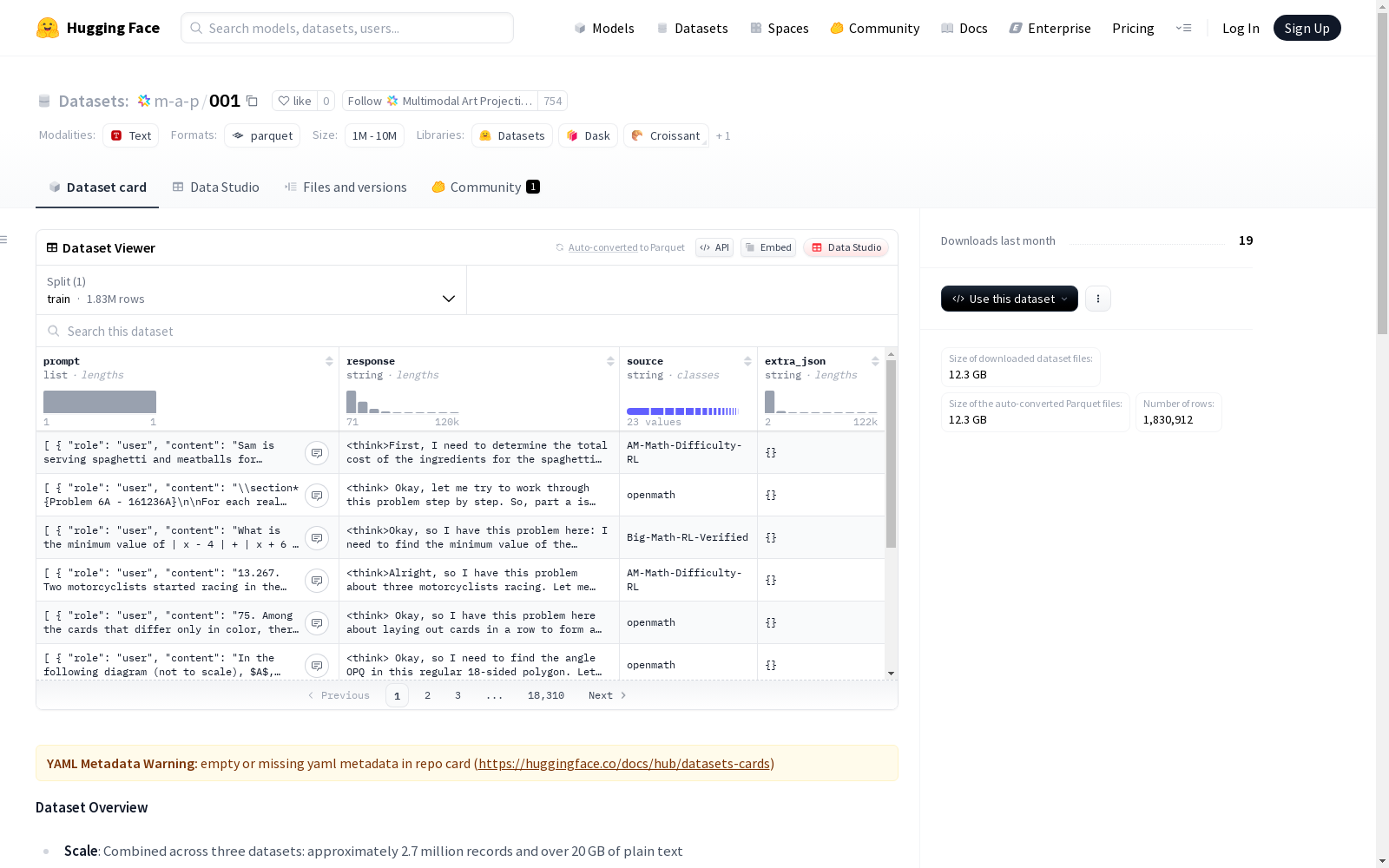
Task: Open the Embed button
Action: (768, 247)
